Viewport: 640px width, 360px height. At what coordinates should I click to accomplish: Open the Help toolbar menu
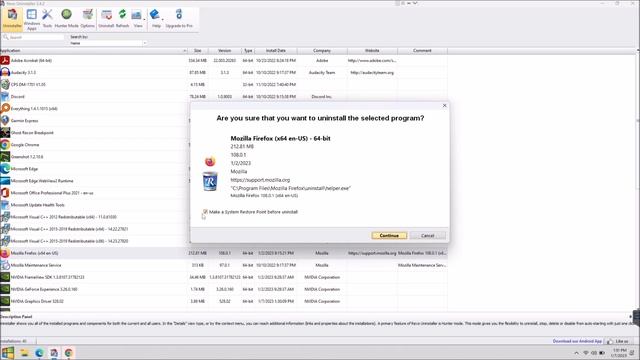pyautogui.click(x=156, y=18)
